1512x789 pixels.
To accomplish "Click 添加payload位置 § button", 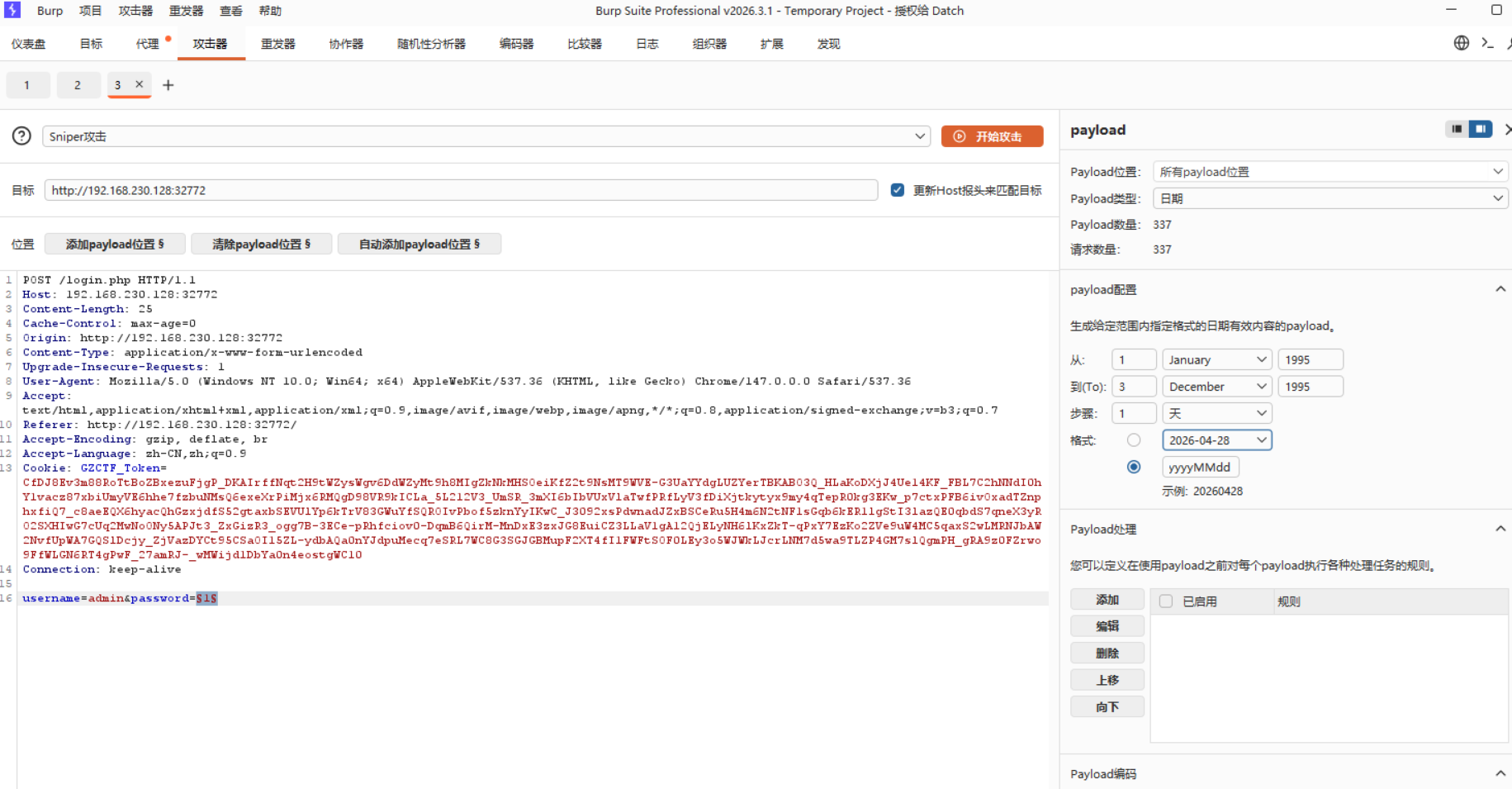I will click(115, 244).
